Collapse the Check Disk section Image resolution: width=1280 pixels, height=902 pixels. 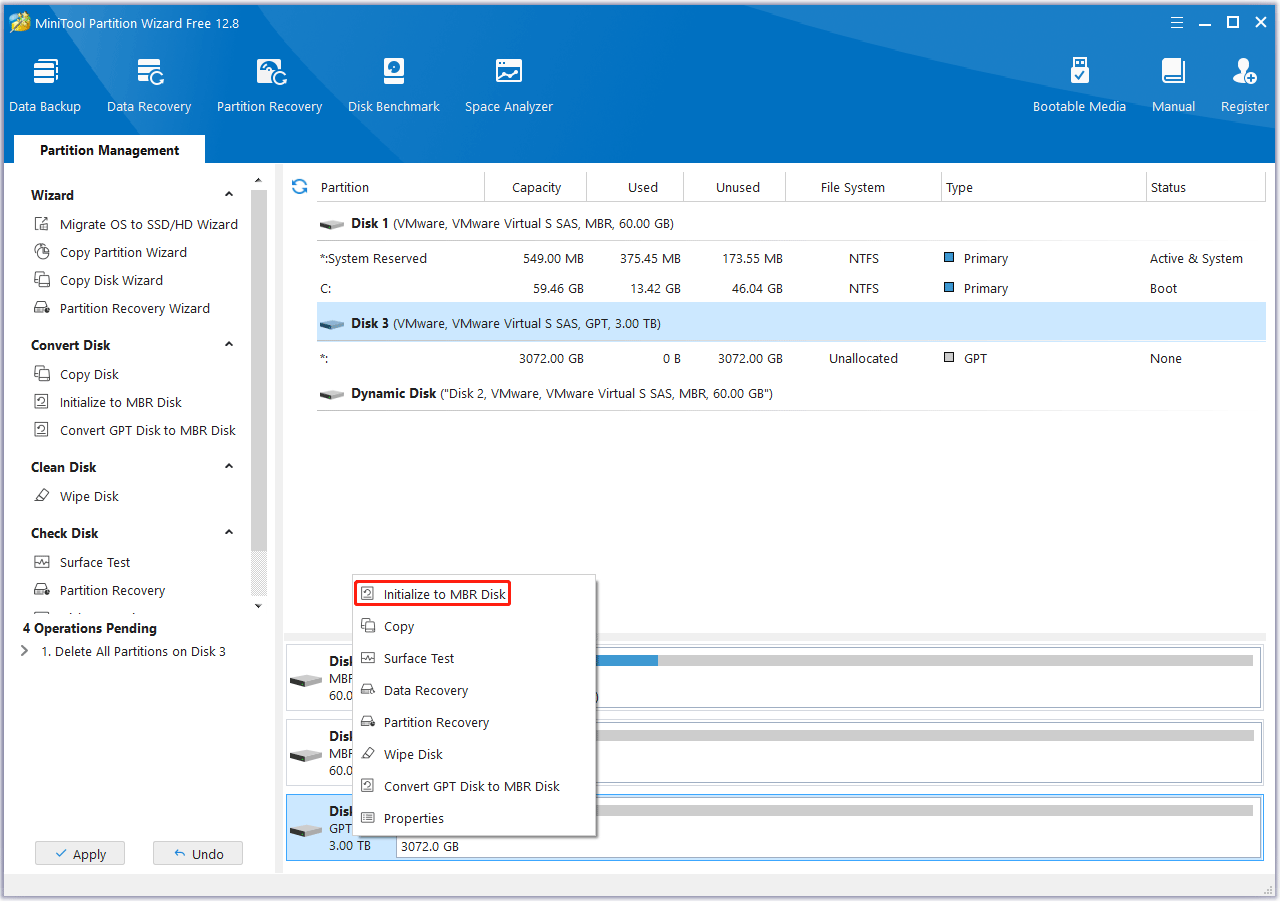pos(229,533)
